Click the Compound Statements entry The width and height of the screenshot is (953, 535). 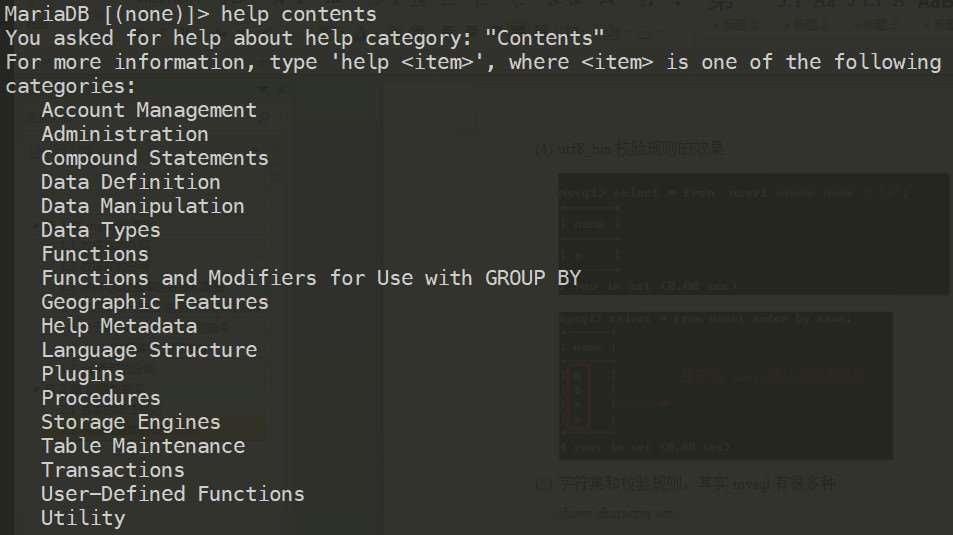155,158
